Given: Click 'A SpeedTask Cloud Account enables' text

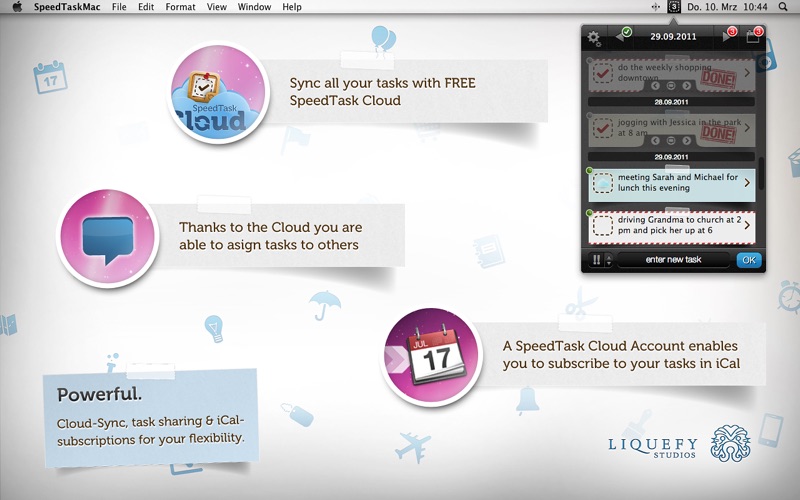Looking at the screenshot, I should 620,346.
